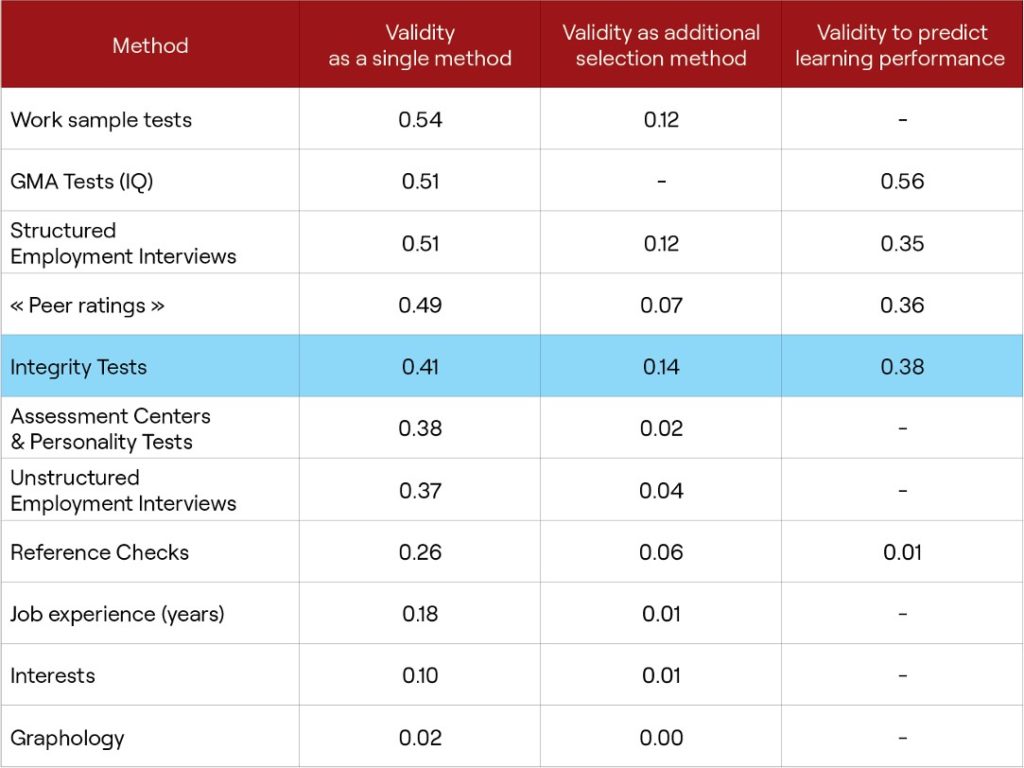1024x768 pixels.
Task: Click the 0.38 learning performance value for Integrity Tests
Action: pos(901,367)
